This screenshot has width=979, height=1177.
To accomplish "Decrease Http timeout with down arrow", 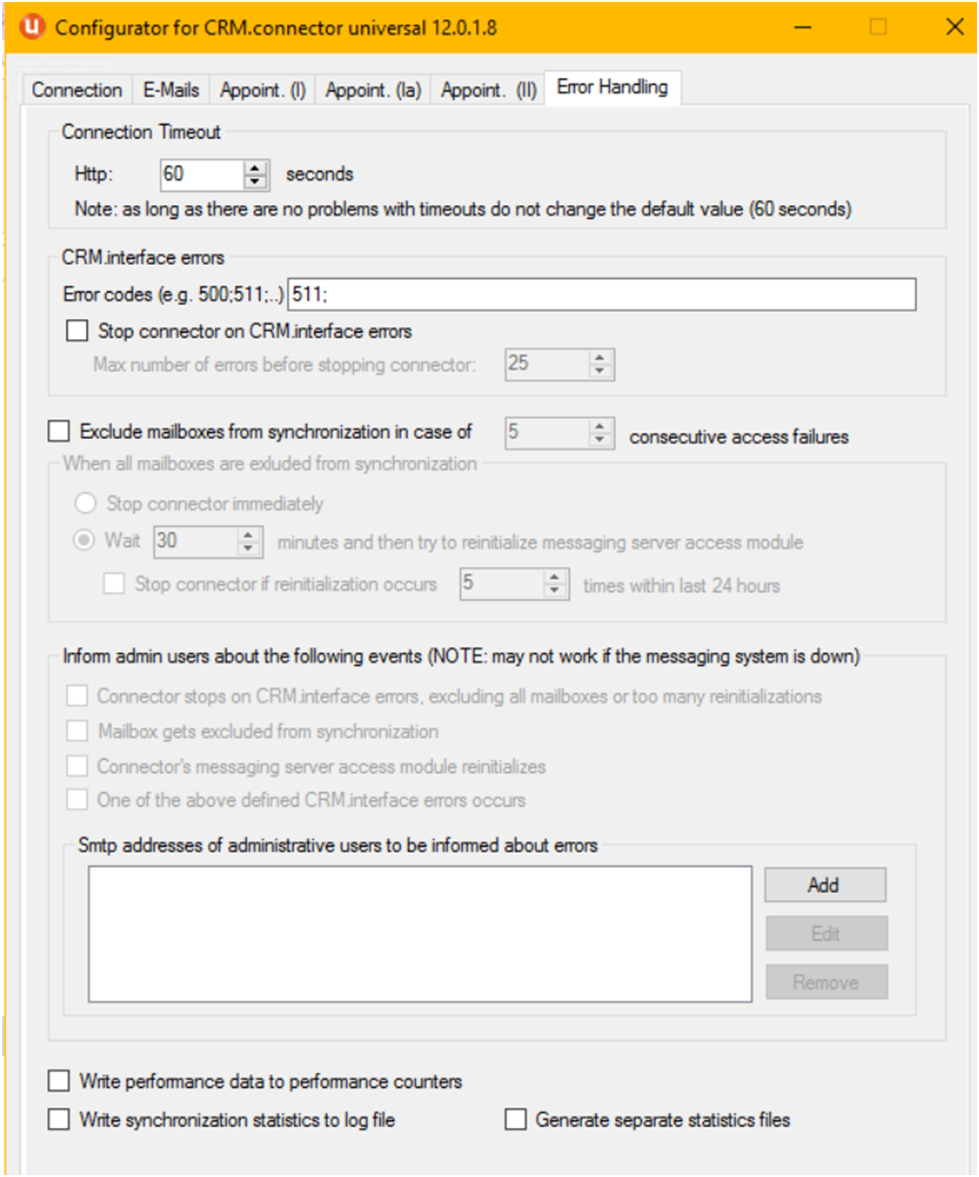I will coord(255,182).
